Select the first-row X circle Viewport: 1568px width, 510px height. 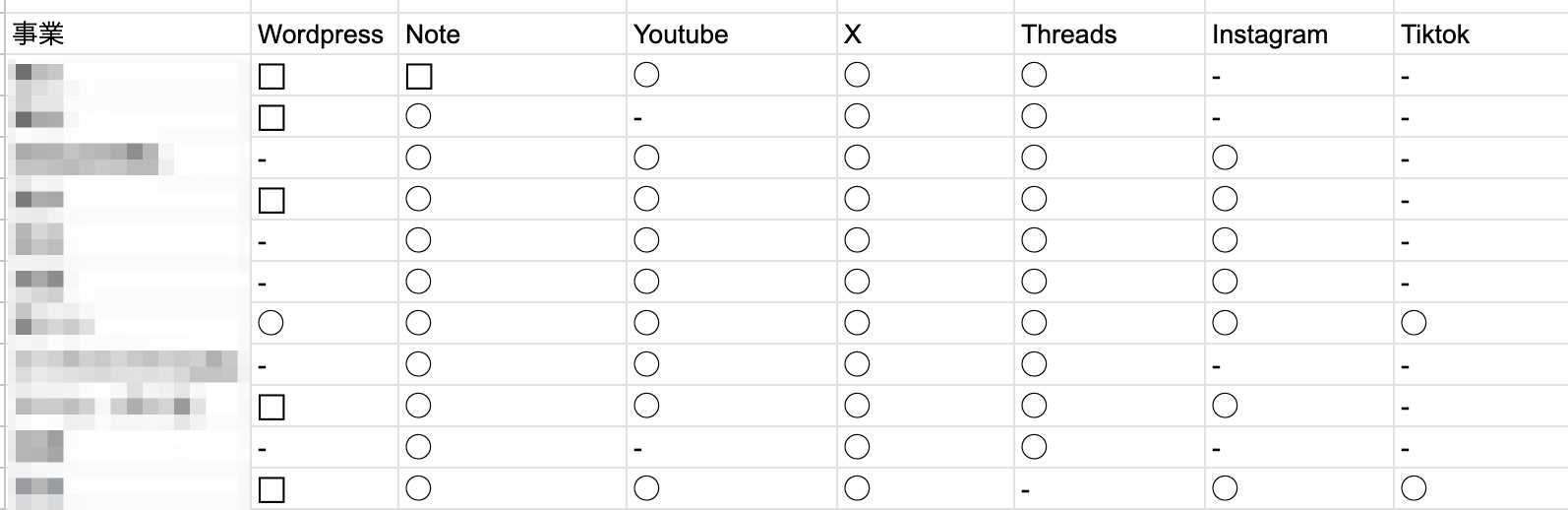point(857,75)
